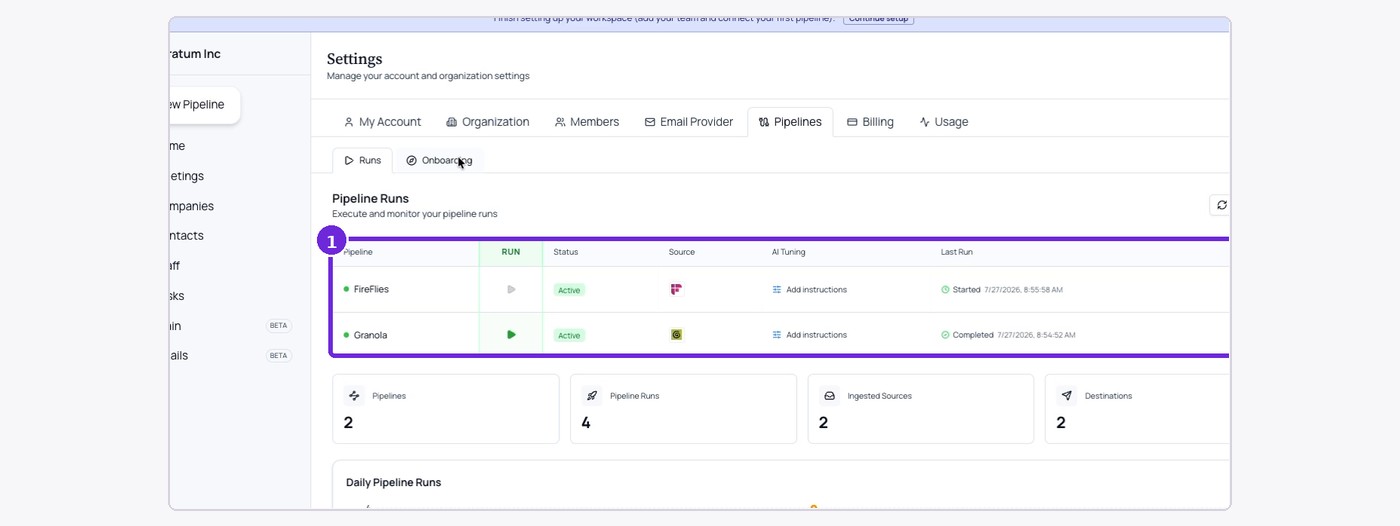This screenshot has width=1400, height=526.
Task: Click the Source column header
Action: point(682,252)
